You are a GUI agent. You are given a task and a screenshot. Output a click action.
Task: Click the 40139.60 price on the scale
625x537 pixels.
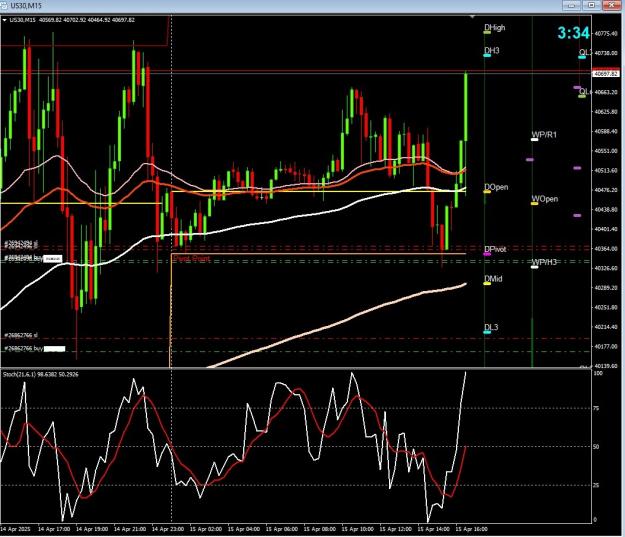pyautogui.click(x=606, y=366)
